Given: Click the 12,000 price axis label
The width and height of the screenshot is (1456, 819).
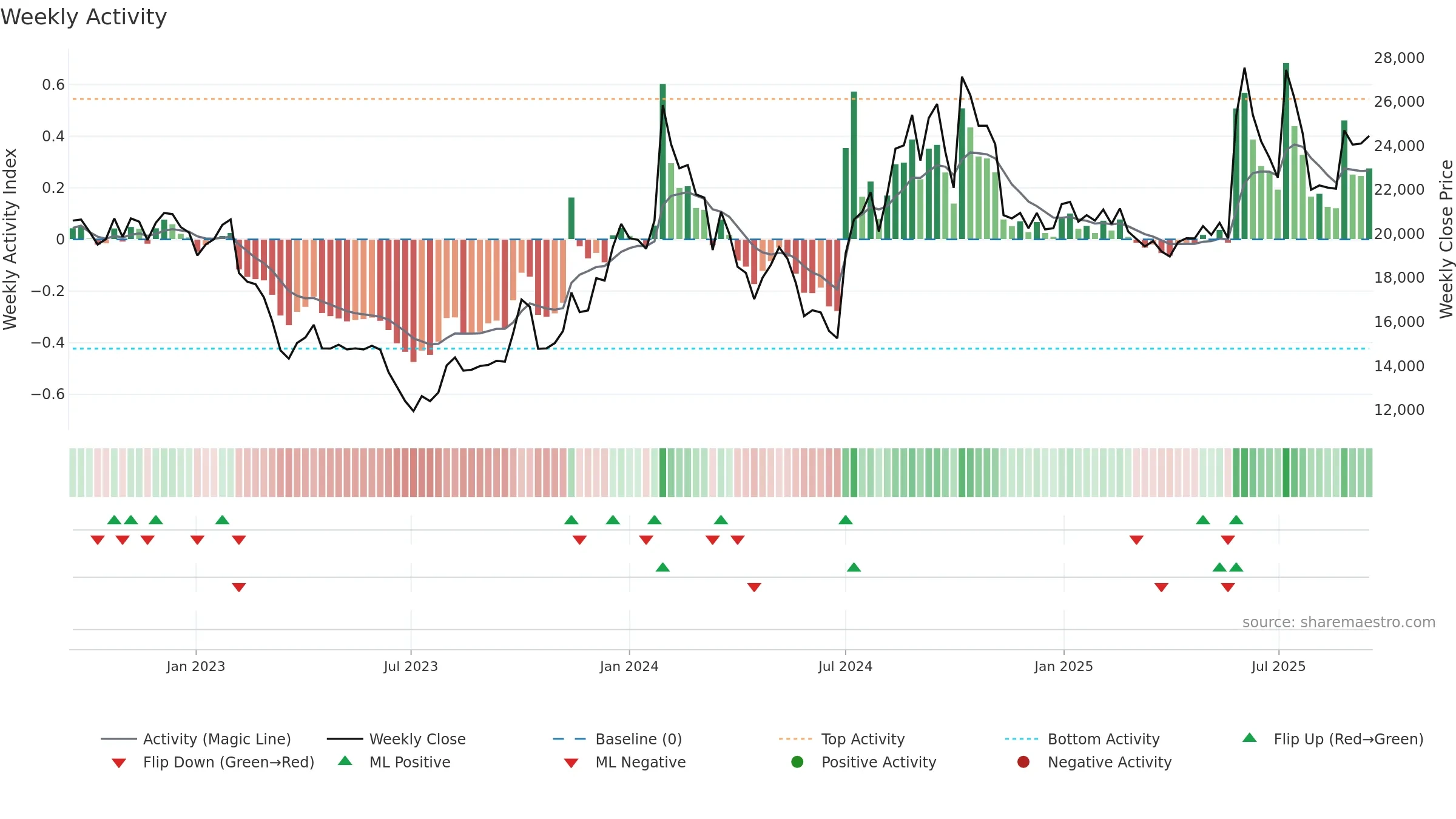Looking at the screenshot, I should click(1399, 409).
